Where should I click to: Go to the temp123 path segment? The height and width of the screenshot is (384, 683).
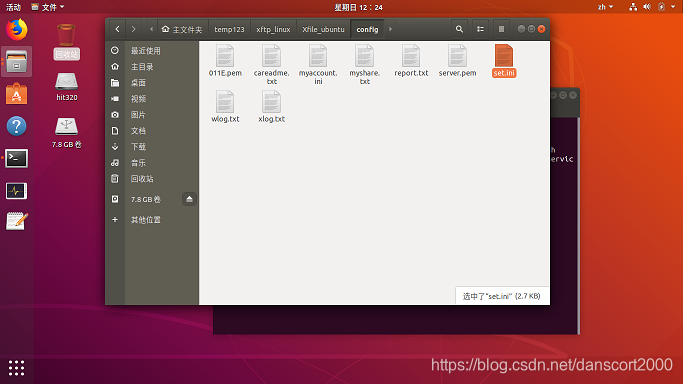click(x=229, y=29)
